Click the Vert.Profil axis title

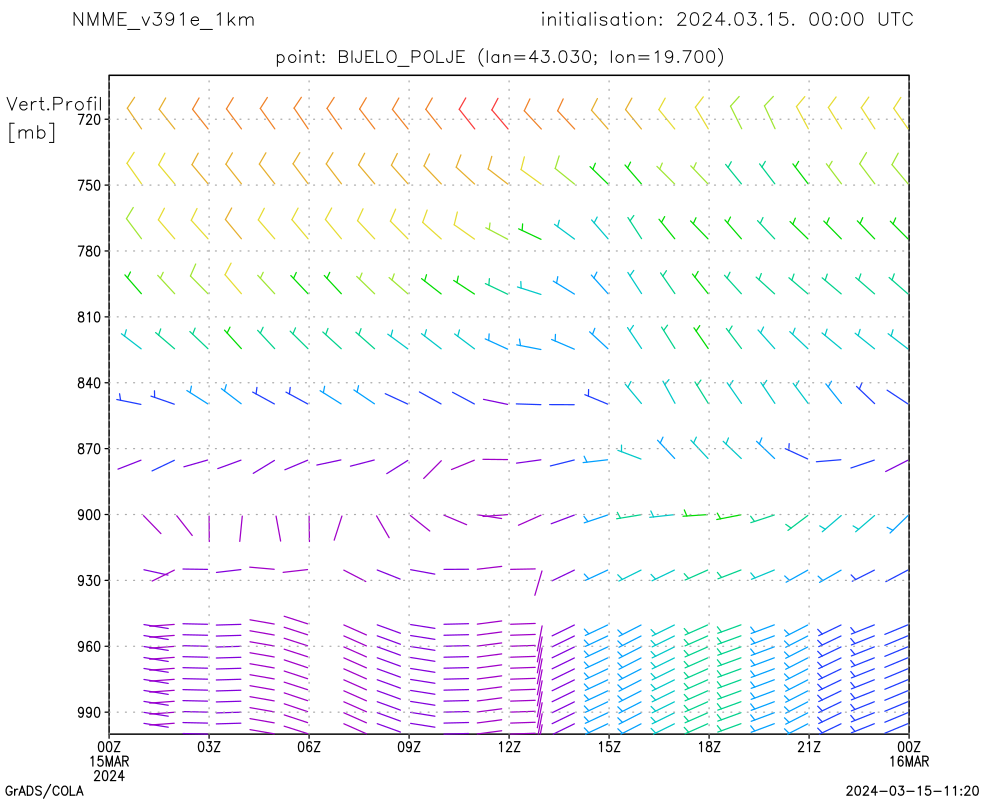[54, 104]
